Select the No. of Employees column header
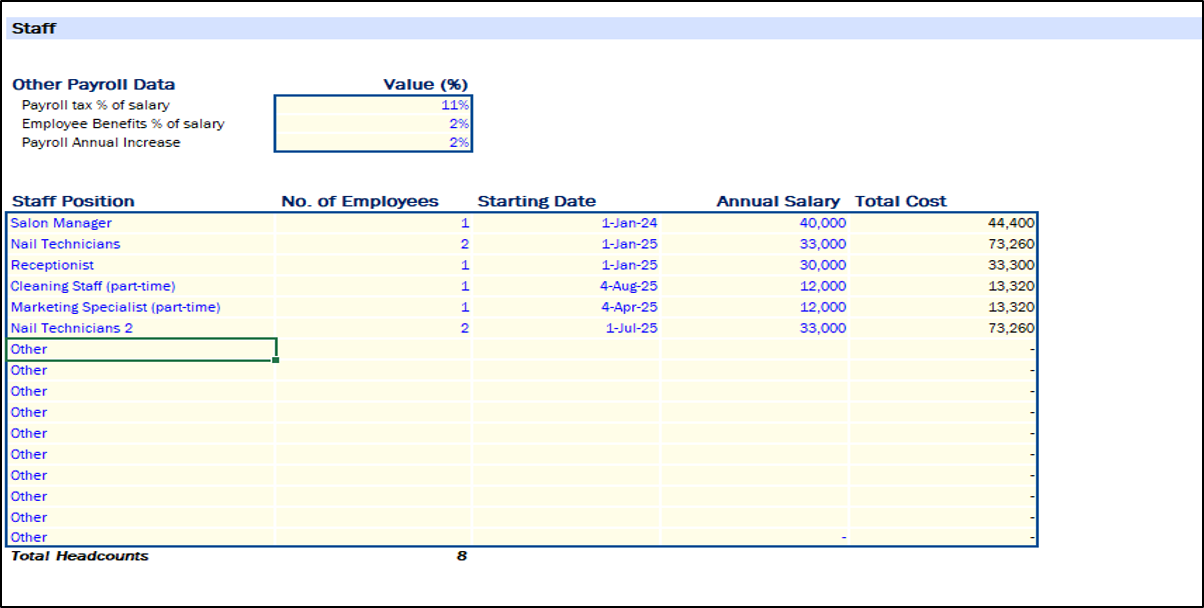Screen dimensions: 1204x608 click(360, 201)
